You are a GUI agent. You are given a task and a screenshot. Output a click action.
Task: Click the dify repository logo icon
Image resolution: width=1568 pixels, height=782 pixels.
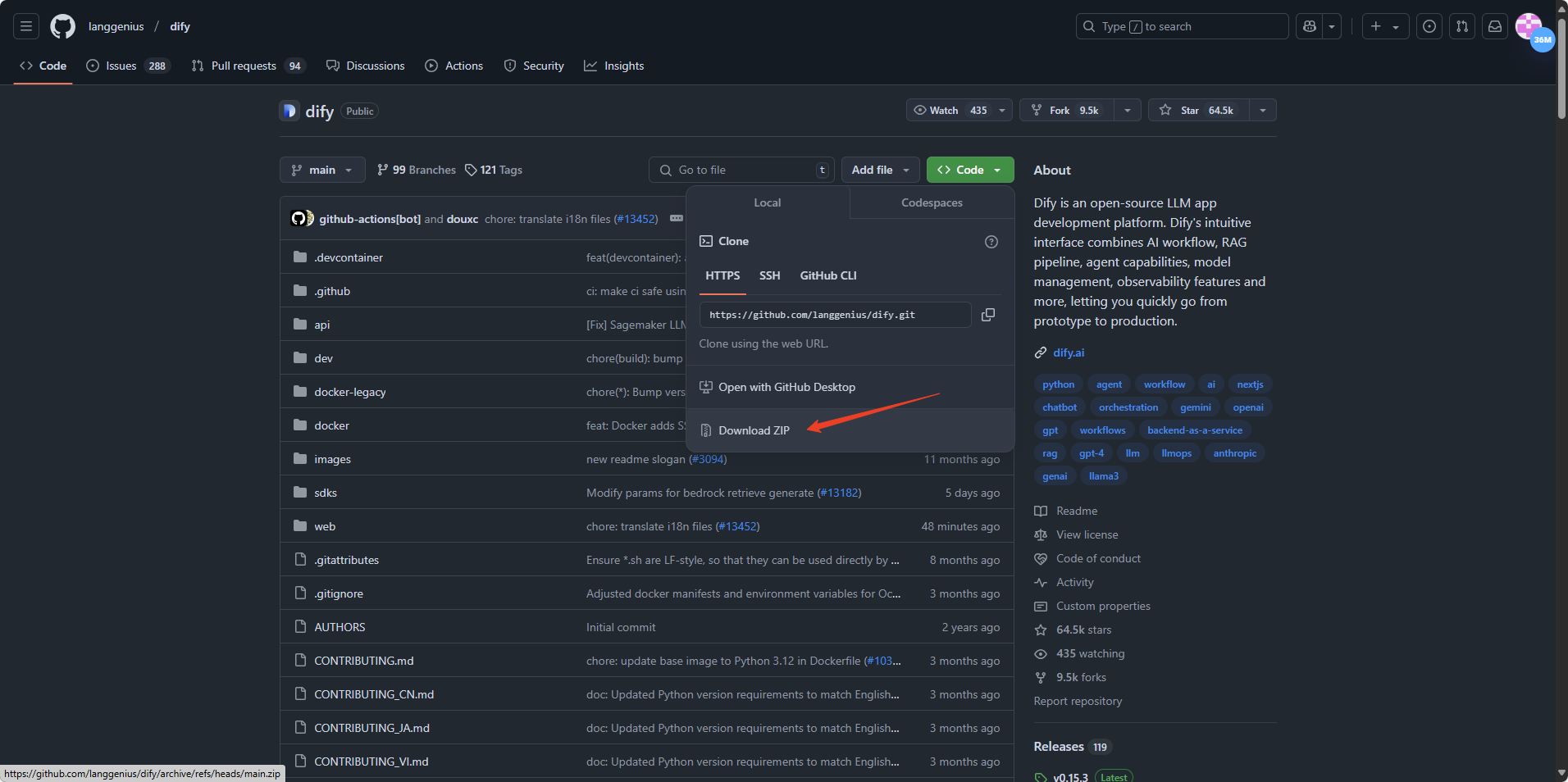coord(289,111)
